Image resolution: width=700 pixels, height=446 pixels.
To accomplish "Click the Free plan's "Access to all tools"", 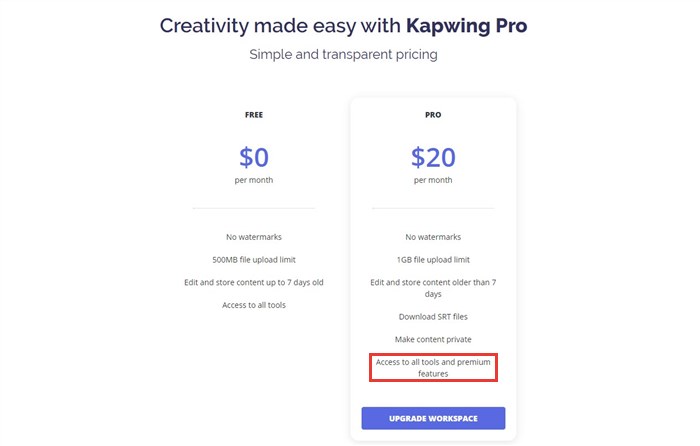I will point(254,305).
